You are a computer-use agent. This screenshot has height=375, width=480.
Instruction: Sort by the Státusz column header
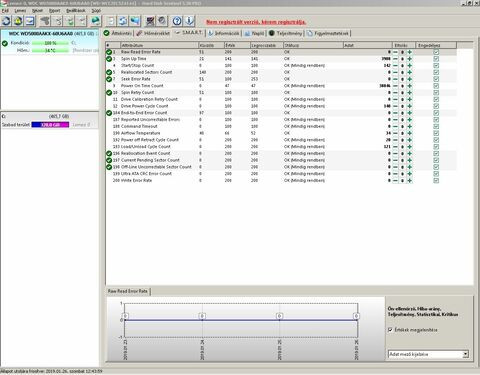pyautogui.click(x=313, y=45)
